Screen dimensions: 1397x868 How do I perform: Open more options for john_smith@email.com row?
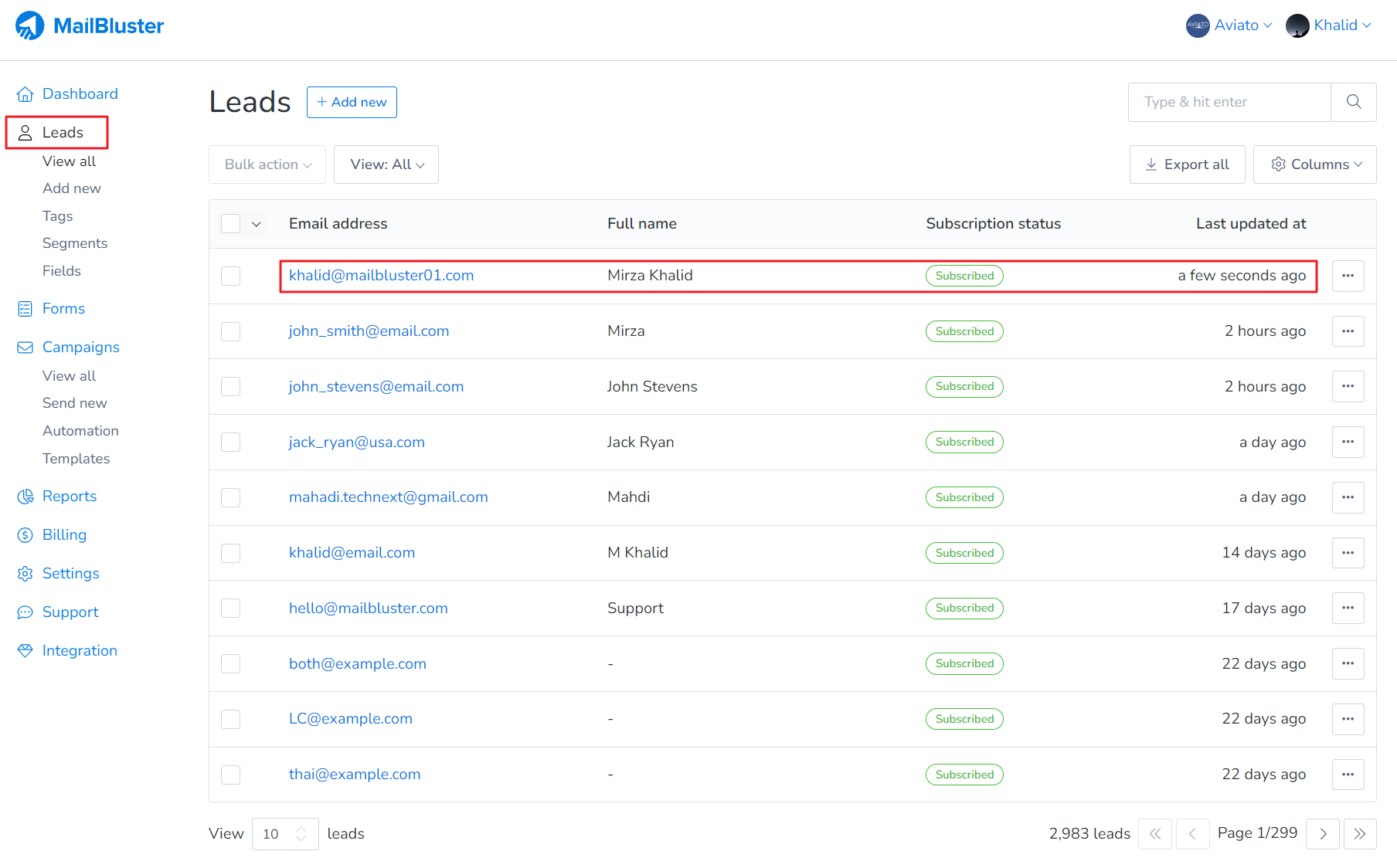pyautogui.click(x=1348, y=331)
